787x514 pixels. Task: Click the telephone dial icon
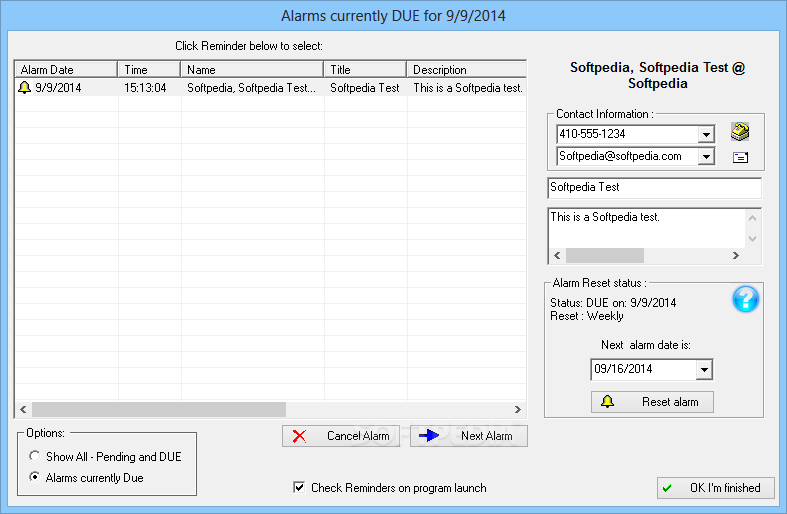(x=740, y=132)
